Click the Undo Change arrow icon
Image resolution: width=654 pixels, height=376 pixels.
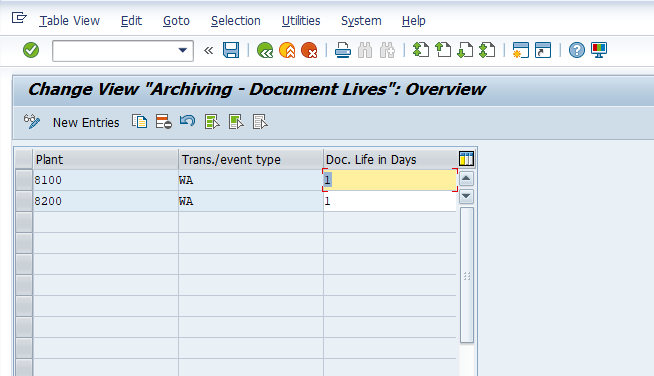[x=187, y=121]
